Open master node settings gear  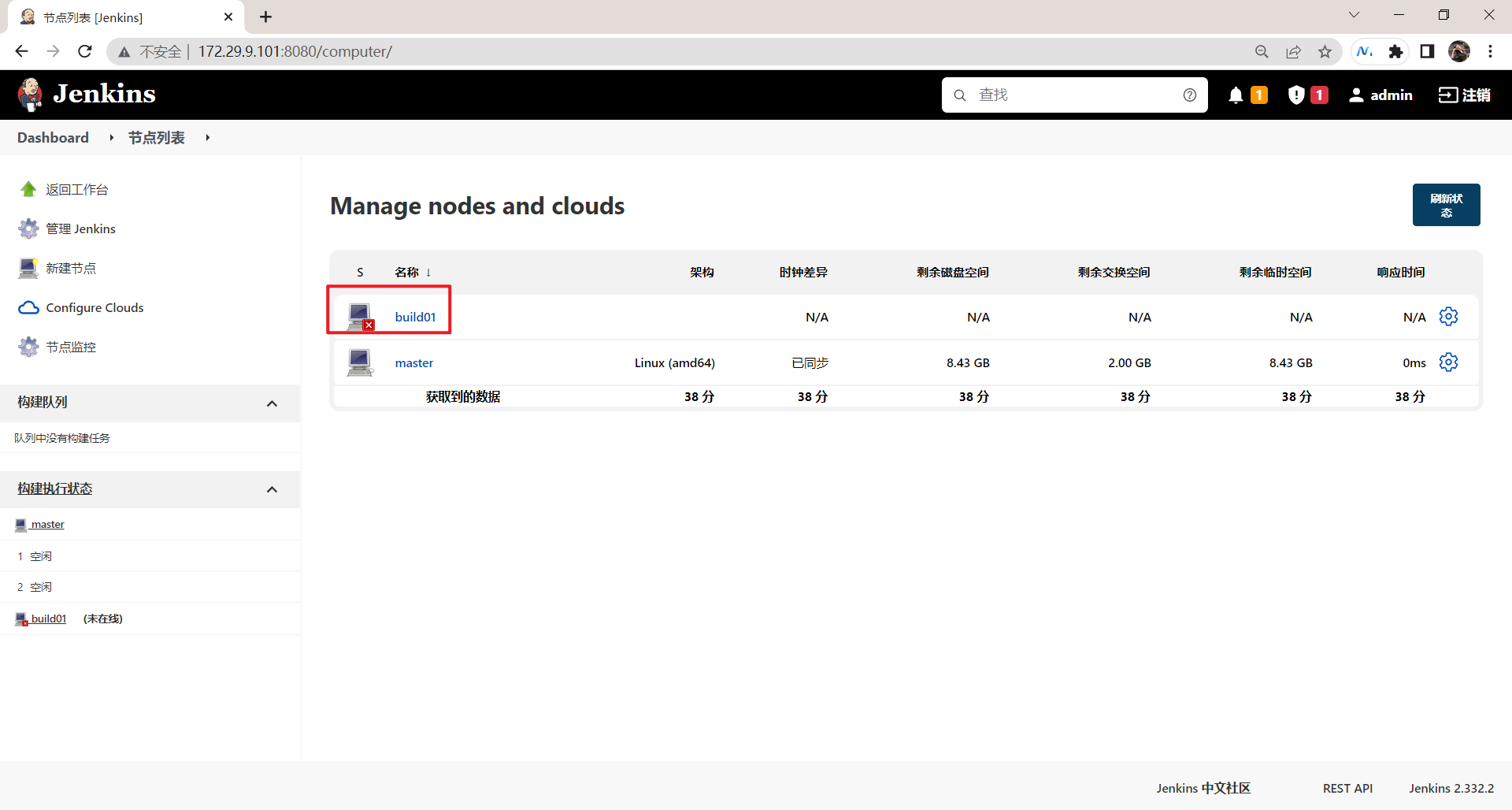pos(1448,362)
